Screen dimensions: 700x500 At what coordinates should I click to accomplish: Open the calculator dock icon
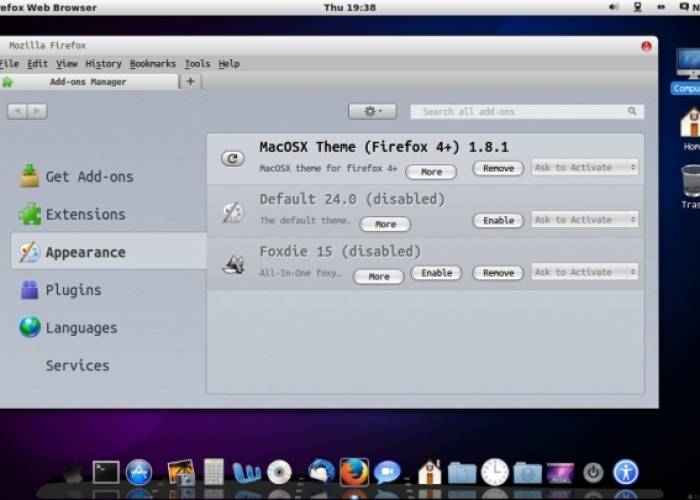tap(213, 472)
